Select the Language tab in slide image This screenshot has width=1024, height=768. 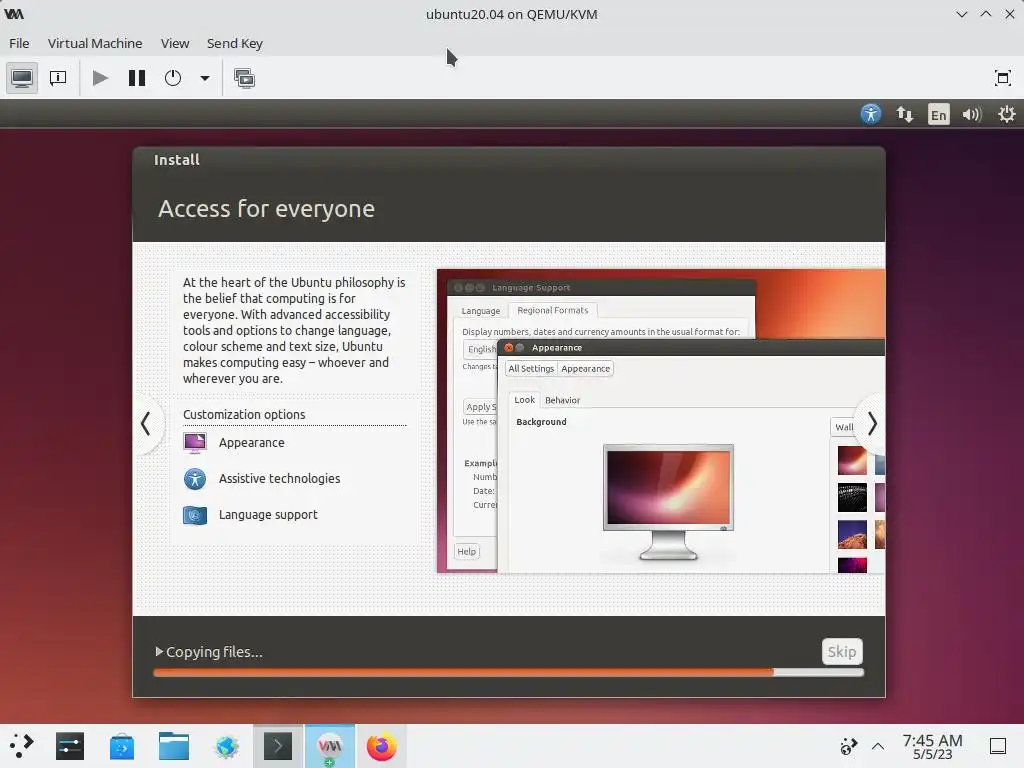tap(481, 311)
